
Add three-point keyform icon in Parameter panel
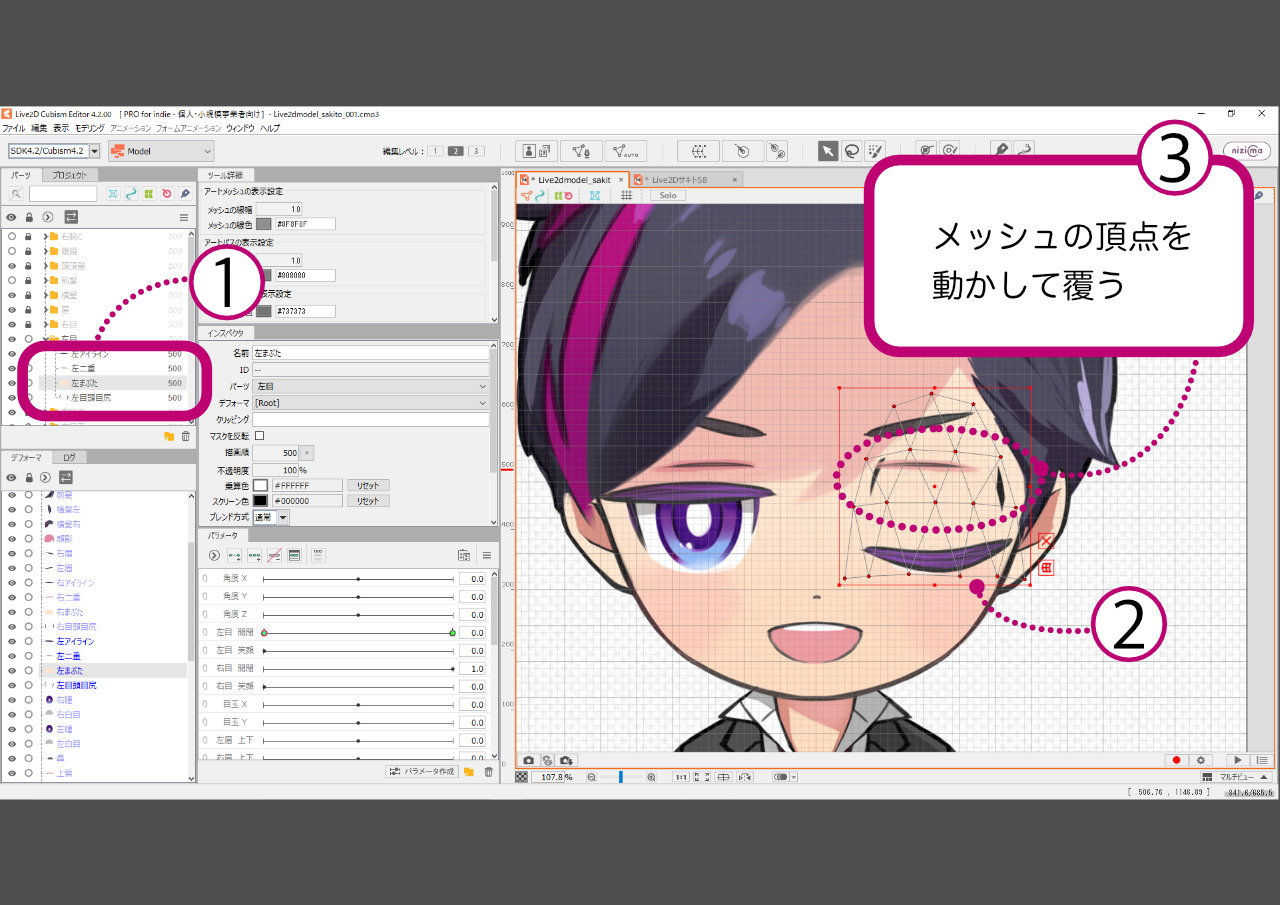[254, 555]
